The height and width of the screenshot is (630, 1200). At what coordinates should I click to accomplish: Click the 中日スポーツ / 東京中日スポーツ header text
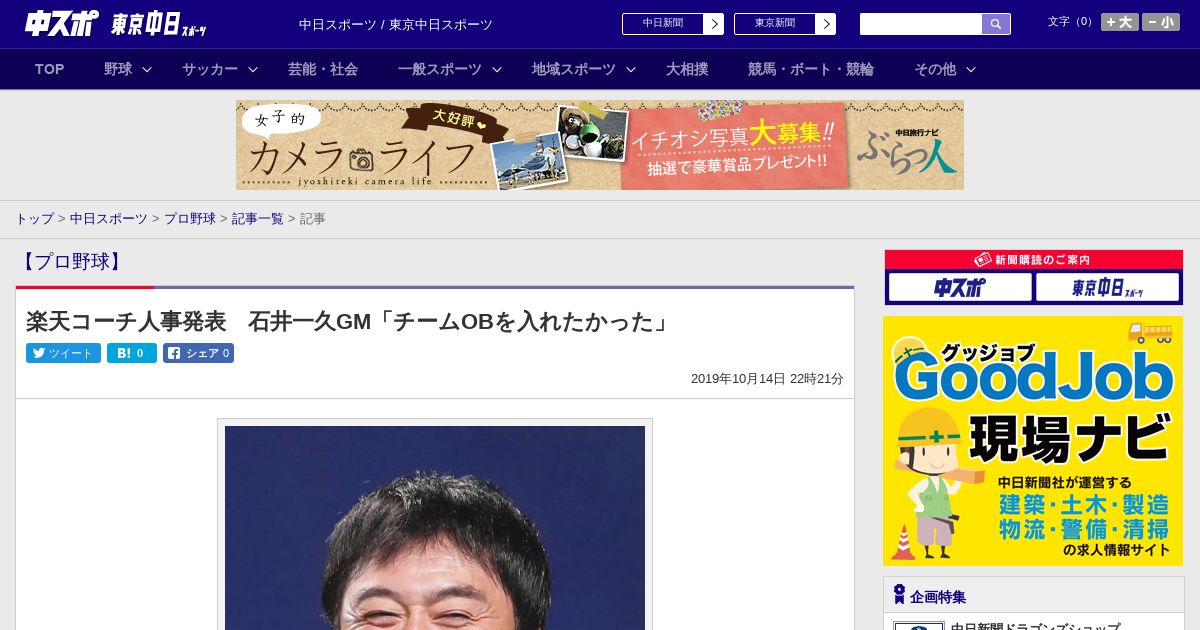(396, 24)
